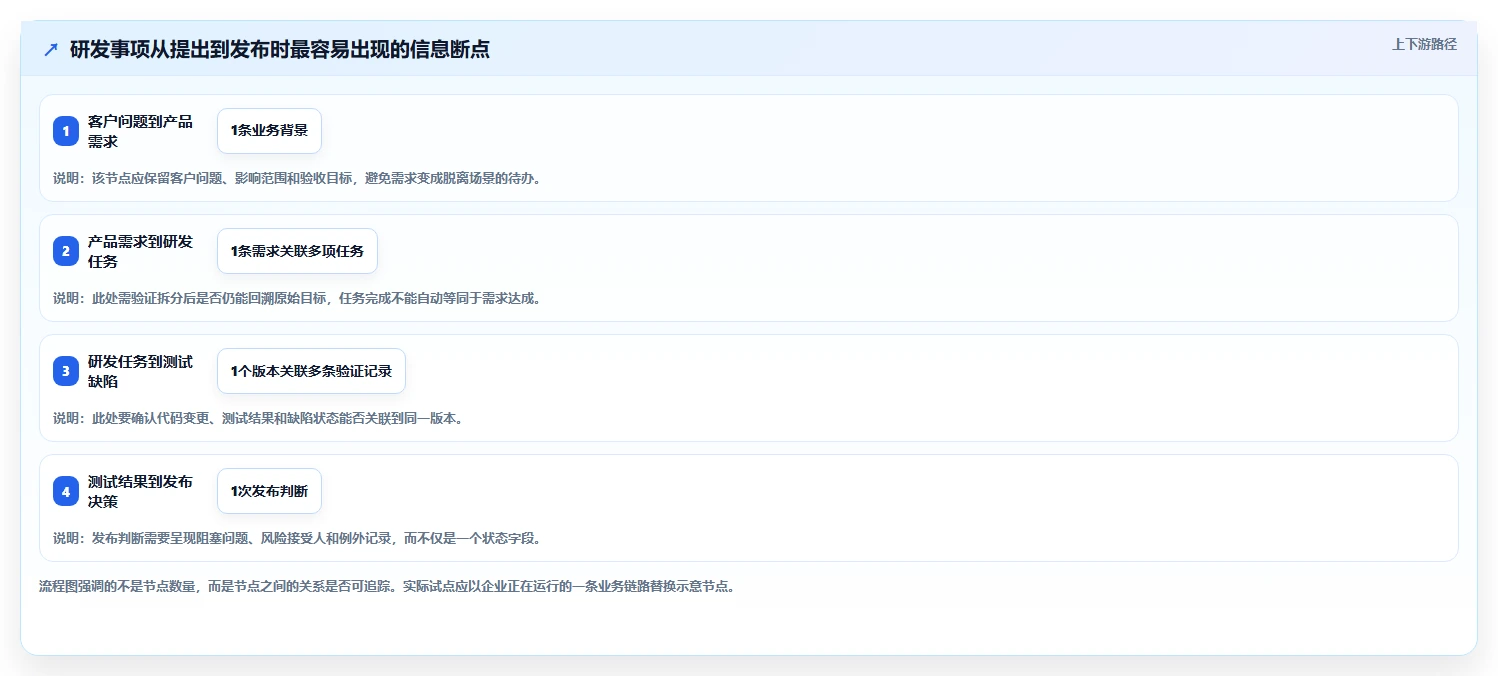
Task: Click the 1条业务背景 tag
Action: (x=269, y=131)
